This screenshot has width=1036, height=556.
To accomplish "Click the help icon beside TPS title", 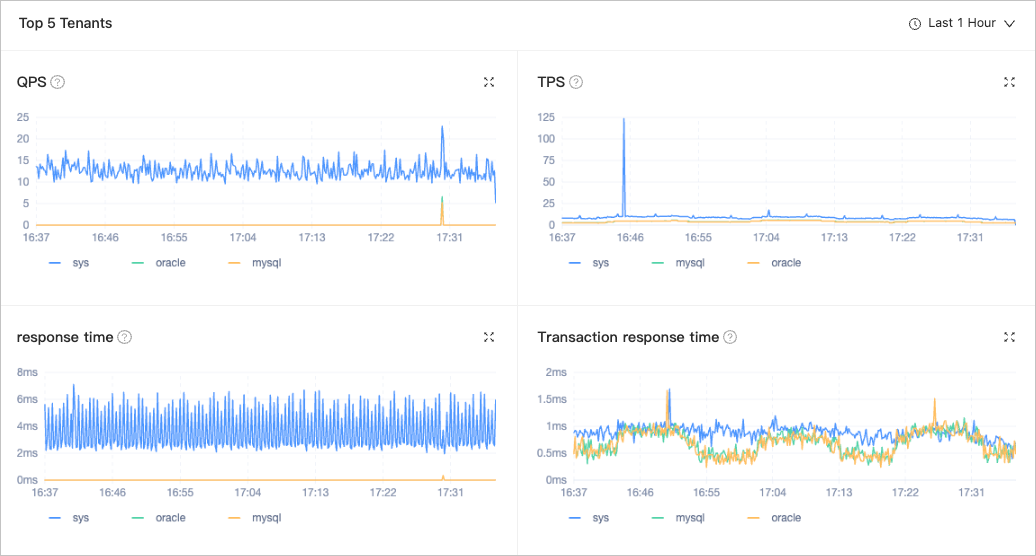I will [576, 82].
